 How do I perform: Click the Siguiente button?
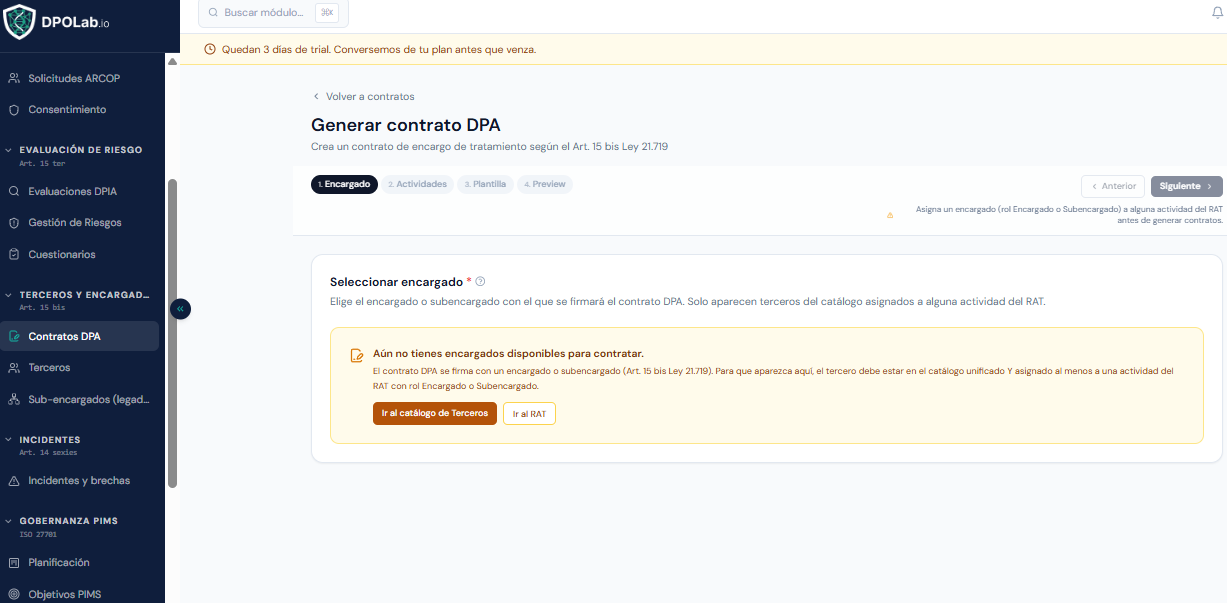[x=1187, y=186]
